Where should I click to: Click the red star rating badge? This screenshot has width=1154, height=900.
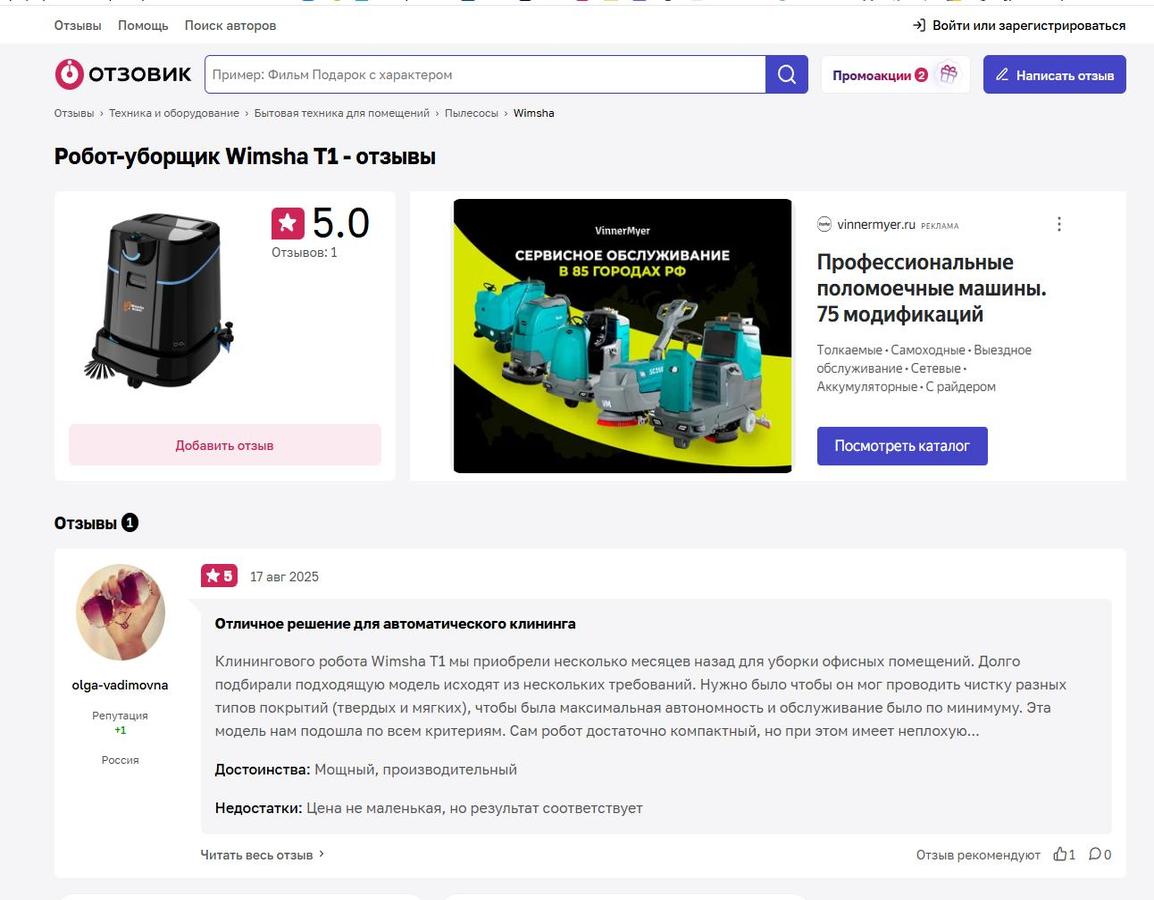tap(288, 223)
